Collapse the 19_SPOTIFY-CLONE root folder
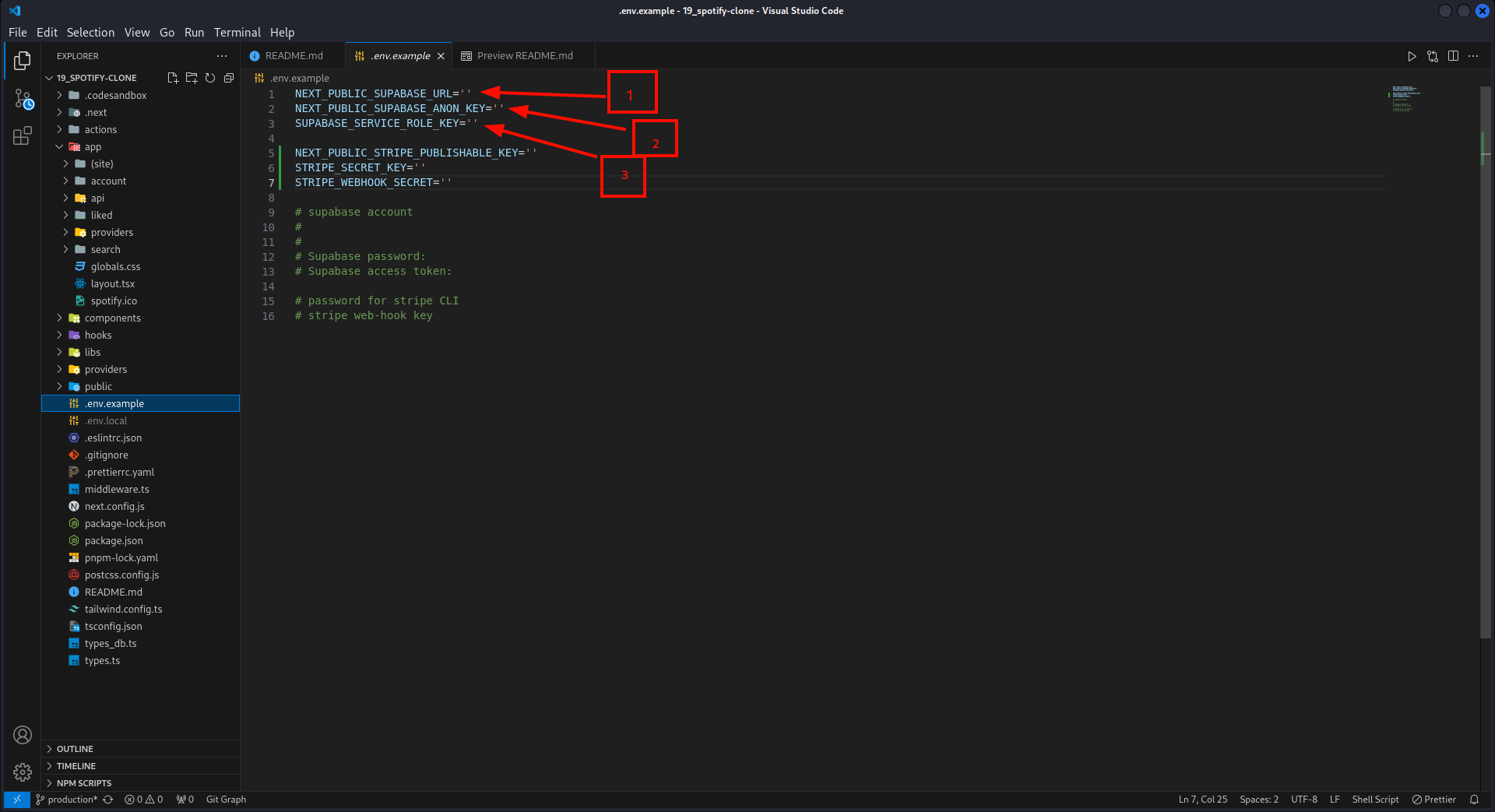The image size is (1495, 812). (x=97, y=78)
